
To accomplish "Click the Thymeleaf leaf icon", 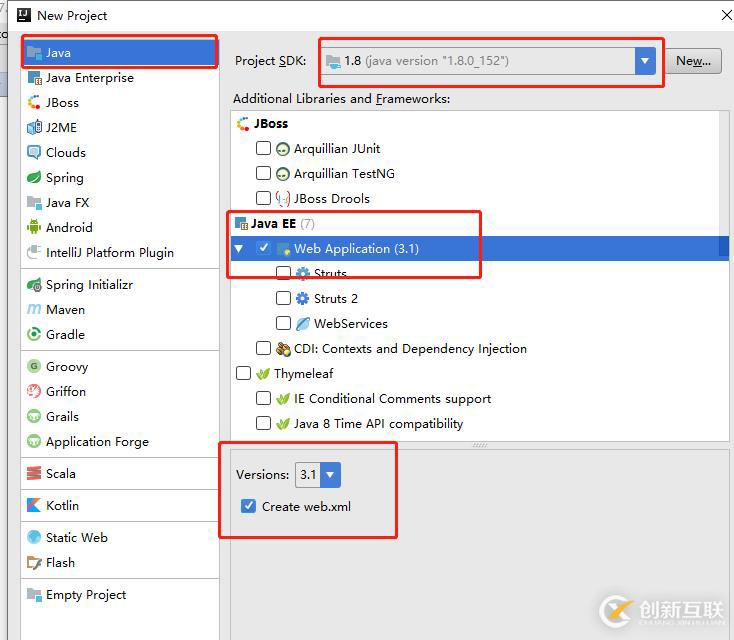I will point(263,374).
